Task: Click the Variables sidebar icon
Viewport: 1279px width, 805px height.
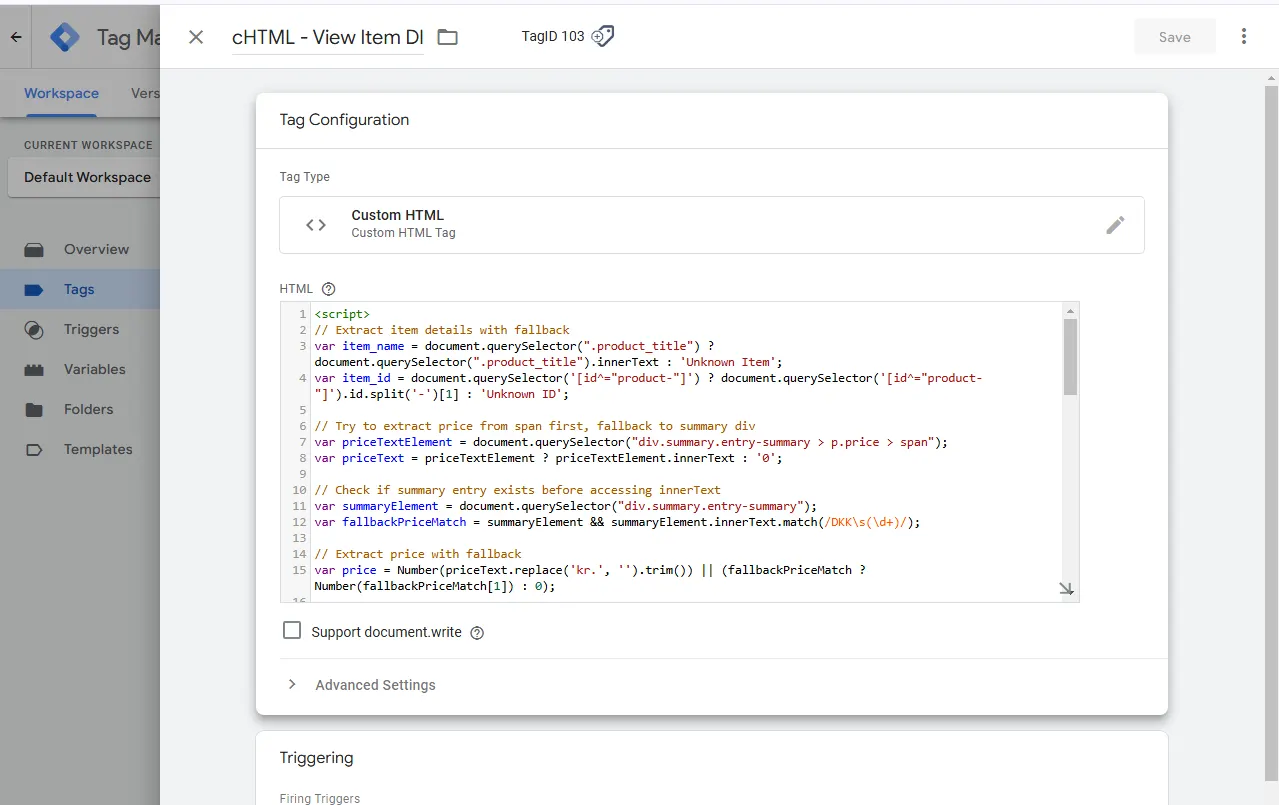Action: pos(34,369)
